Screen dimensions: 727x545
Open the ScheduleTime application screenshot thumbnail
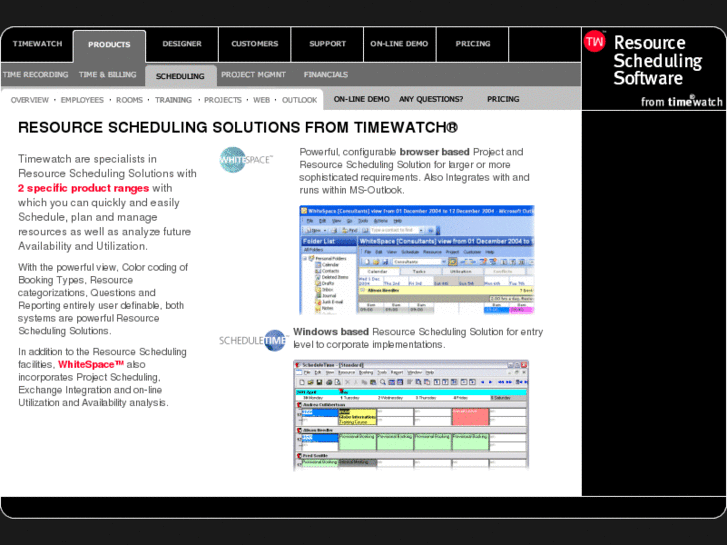click(411, 415)
